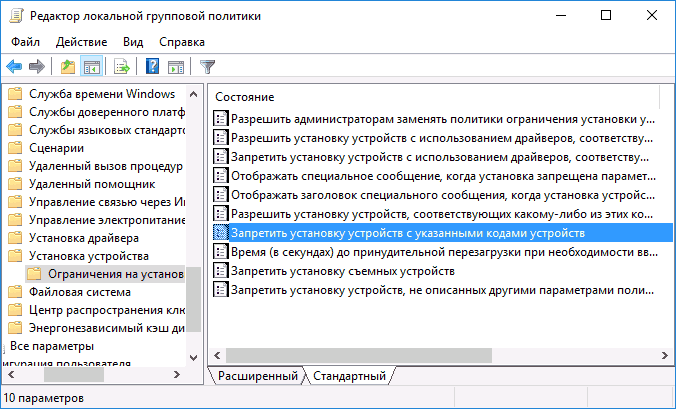The image size is (676, 409).
Task: Select Отображать заголовок специального сообщения policy
Action: (443, 195)
